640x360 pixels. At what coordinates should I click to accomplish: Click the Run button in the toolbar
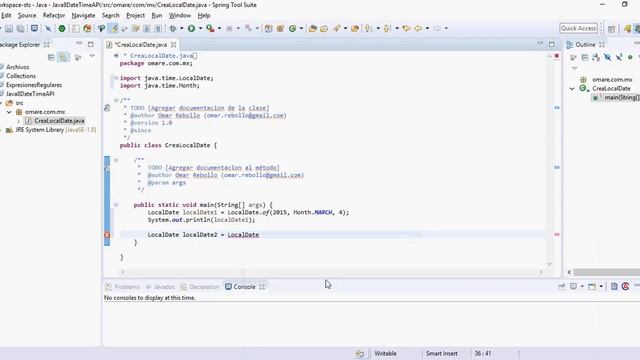(x=191, y=29)
